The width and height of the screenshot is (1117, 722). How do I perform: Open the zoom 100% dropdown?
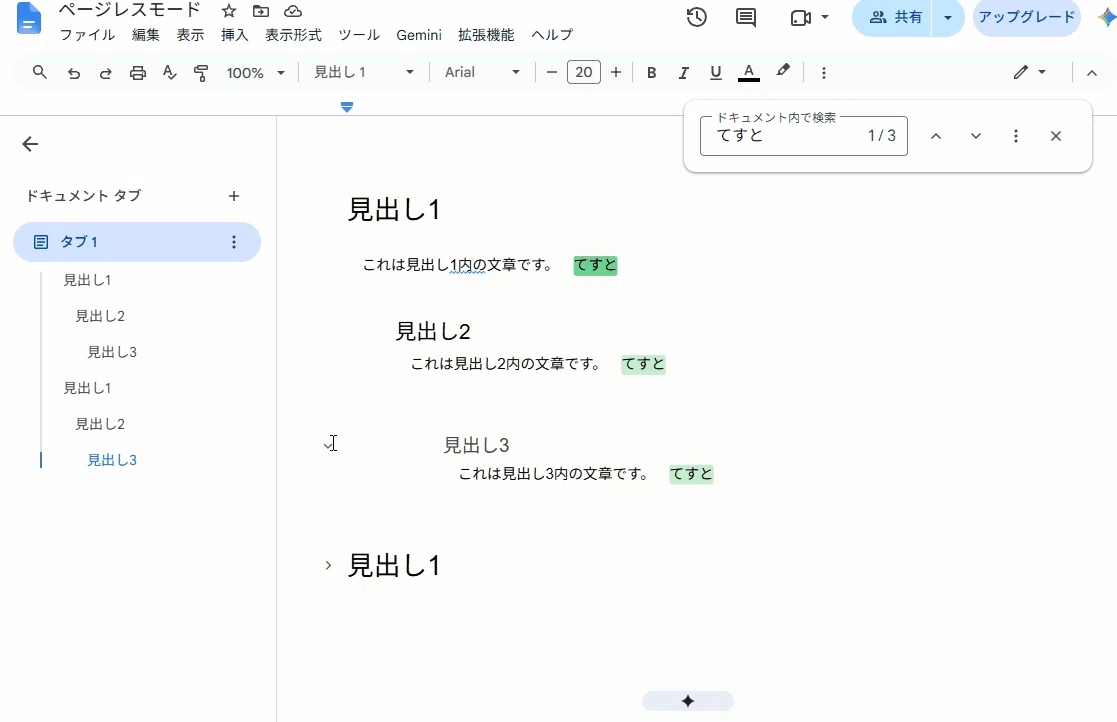[x=256, y=73]
